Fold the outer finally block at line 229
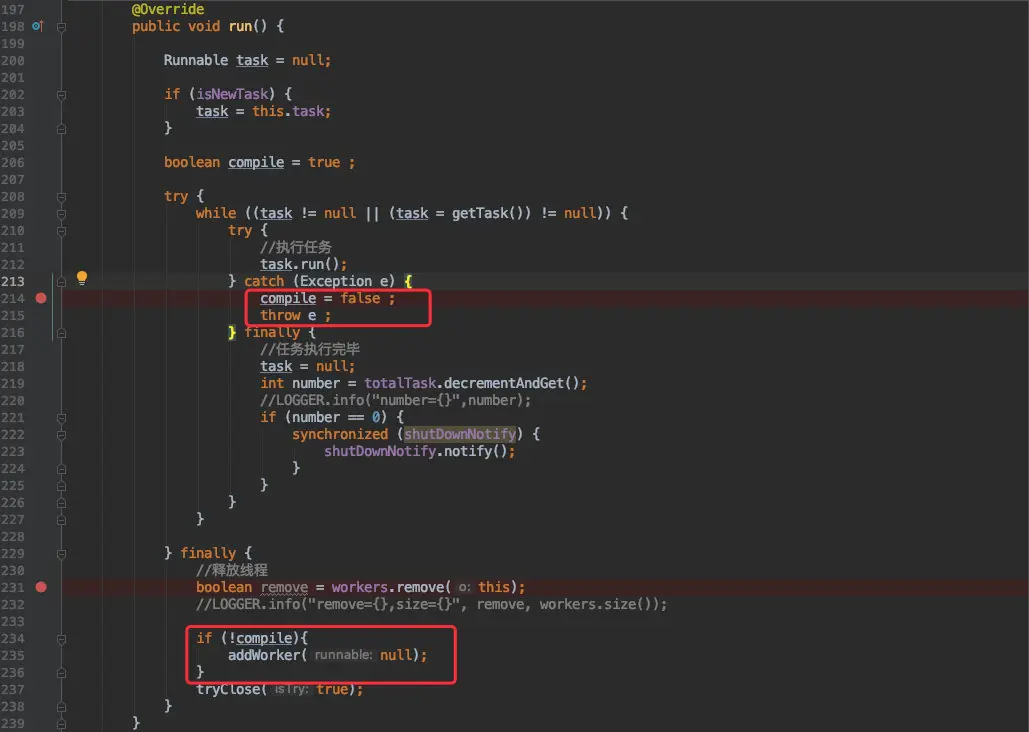This screenshot has height=732, width=1029. tap(61, 554)
